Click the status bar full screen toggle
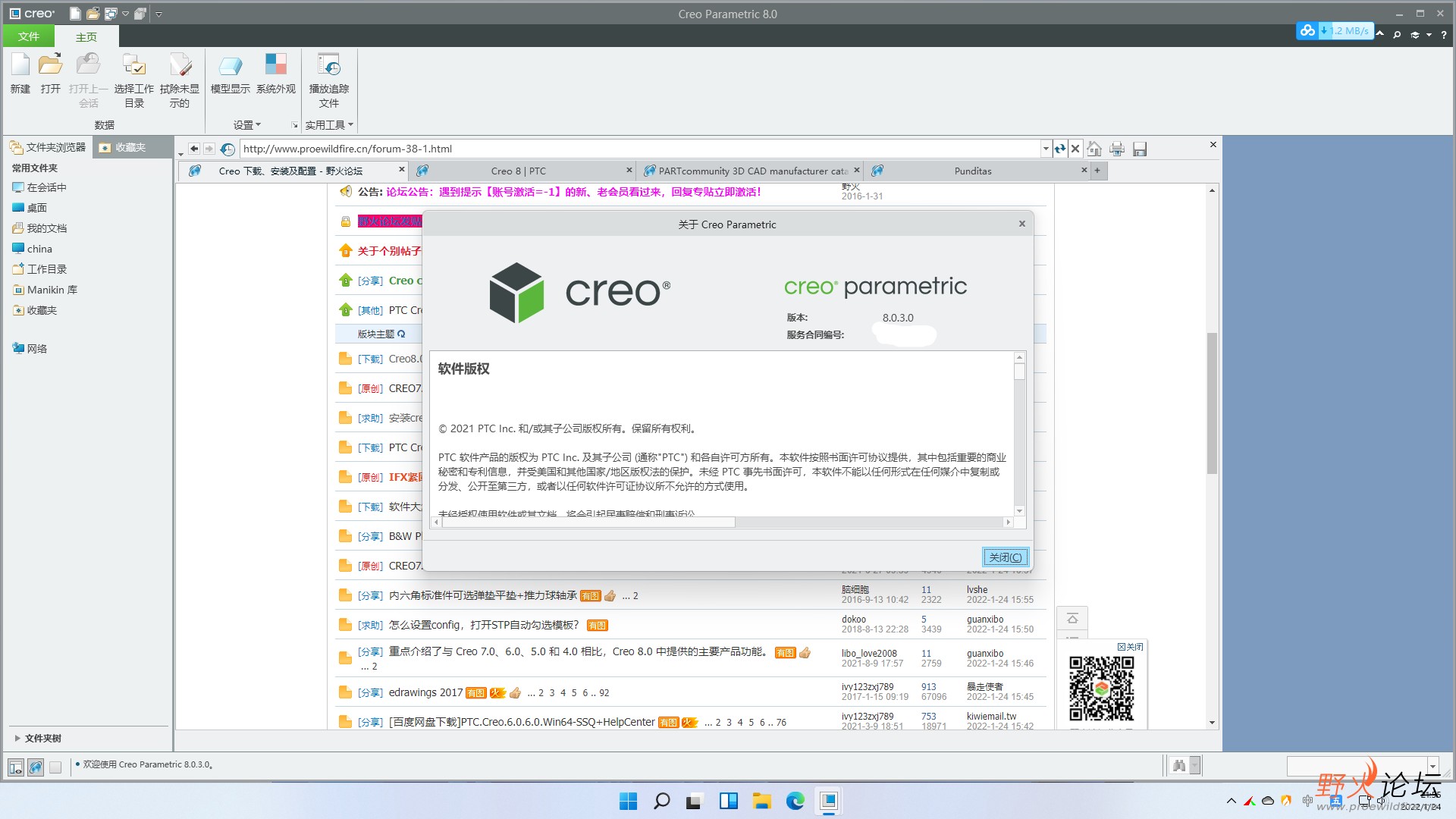This screenshot has width=1456, height=819. tap(55, 767)
